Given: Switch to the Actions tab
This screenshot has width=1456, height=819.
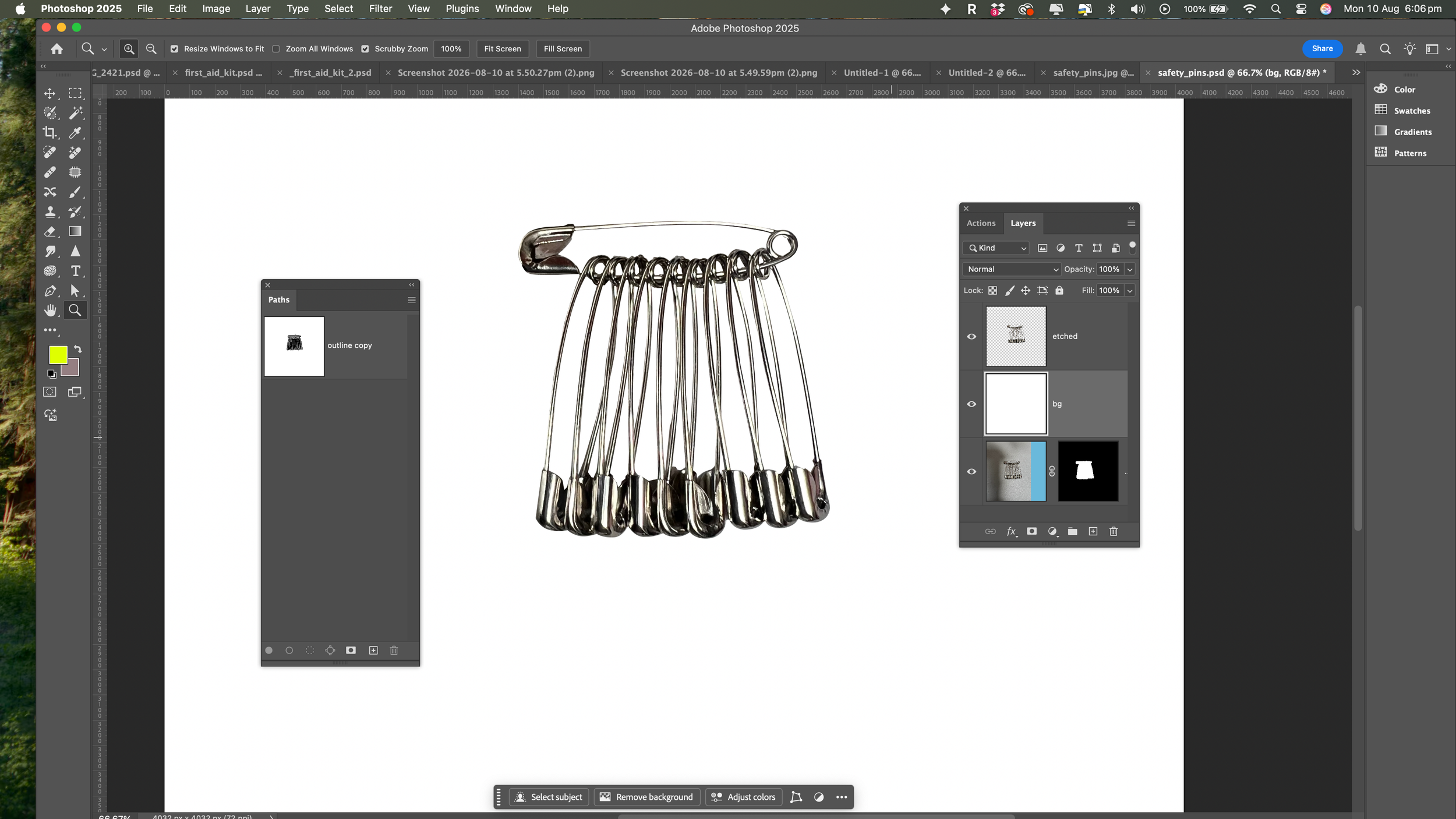Looking at the screenshot, I should [981, 223].
